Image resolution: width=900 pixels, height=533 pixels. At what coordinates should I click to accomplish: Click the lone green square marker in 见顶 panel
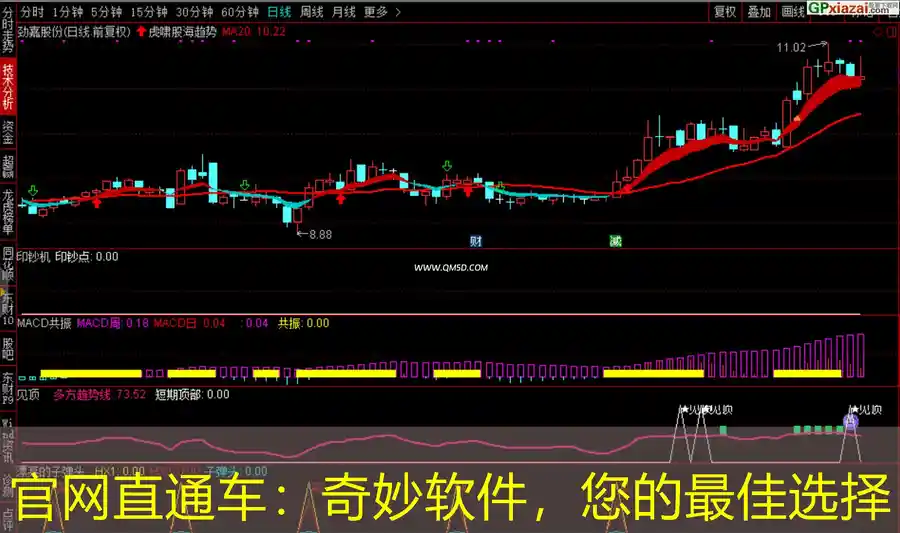723,430
